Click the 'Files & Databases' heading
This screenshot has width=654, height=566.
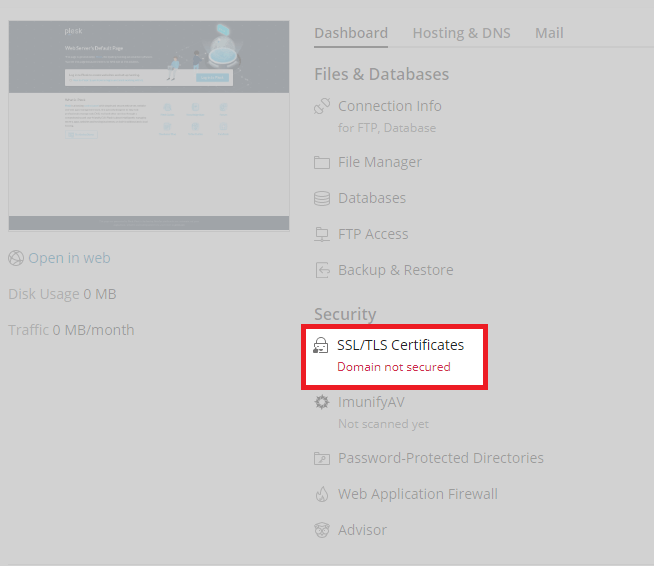pos(382,74)
